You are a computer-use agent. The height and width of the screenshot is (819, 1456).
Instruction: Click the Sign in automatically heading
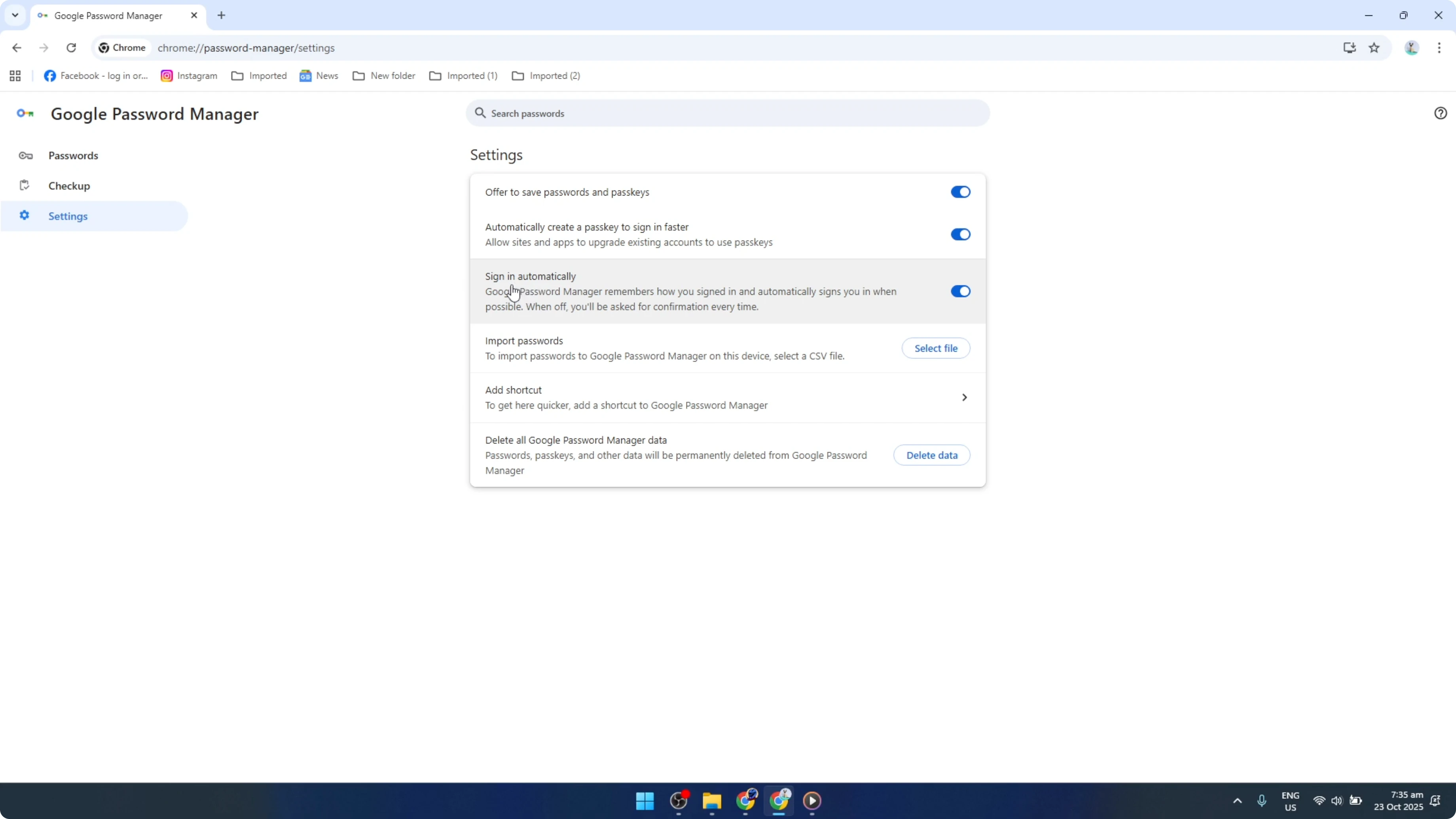click(530, 277)
